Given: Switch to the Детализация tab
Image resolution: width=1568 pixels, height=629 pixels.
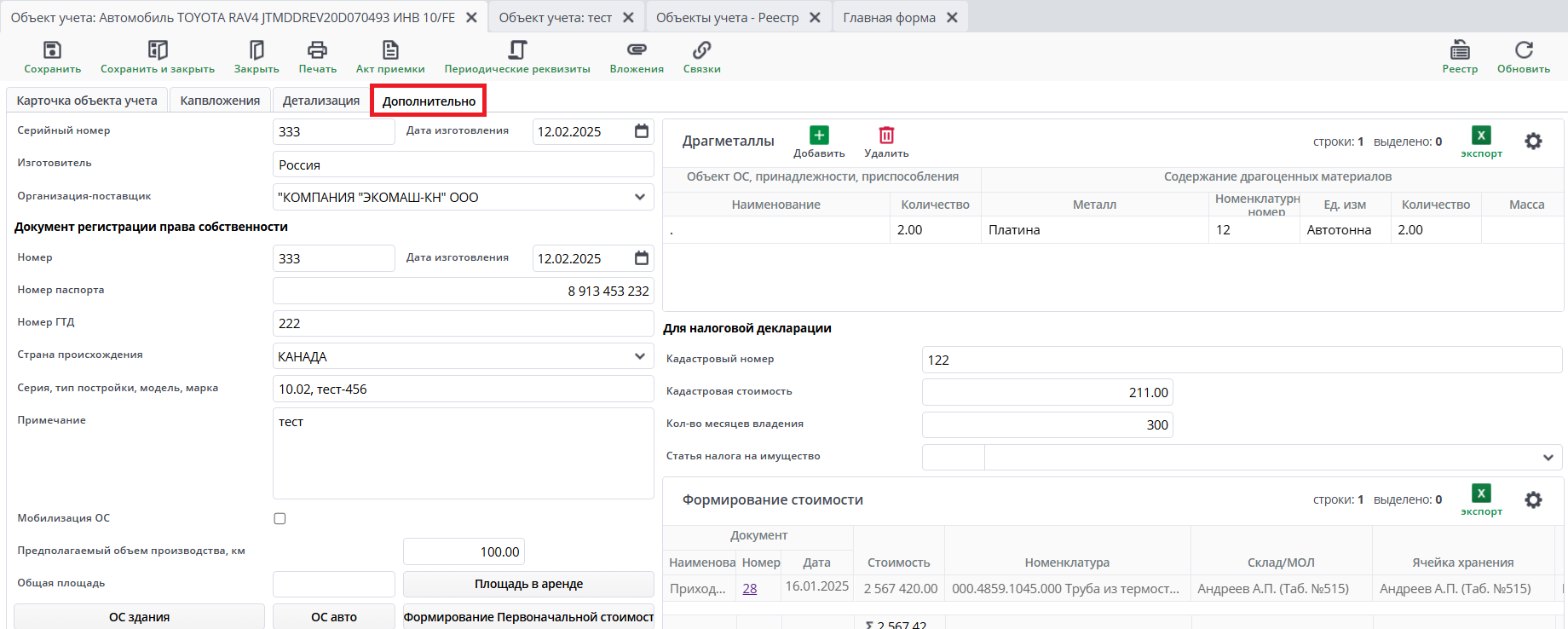Looking at the screenshot, I should [x=321, y=101].
